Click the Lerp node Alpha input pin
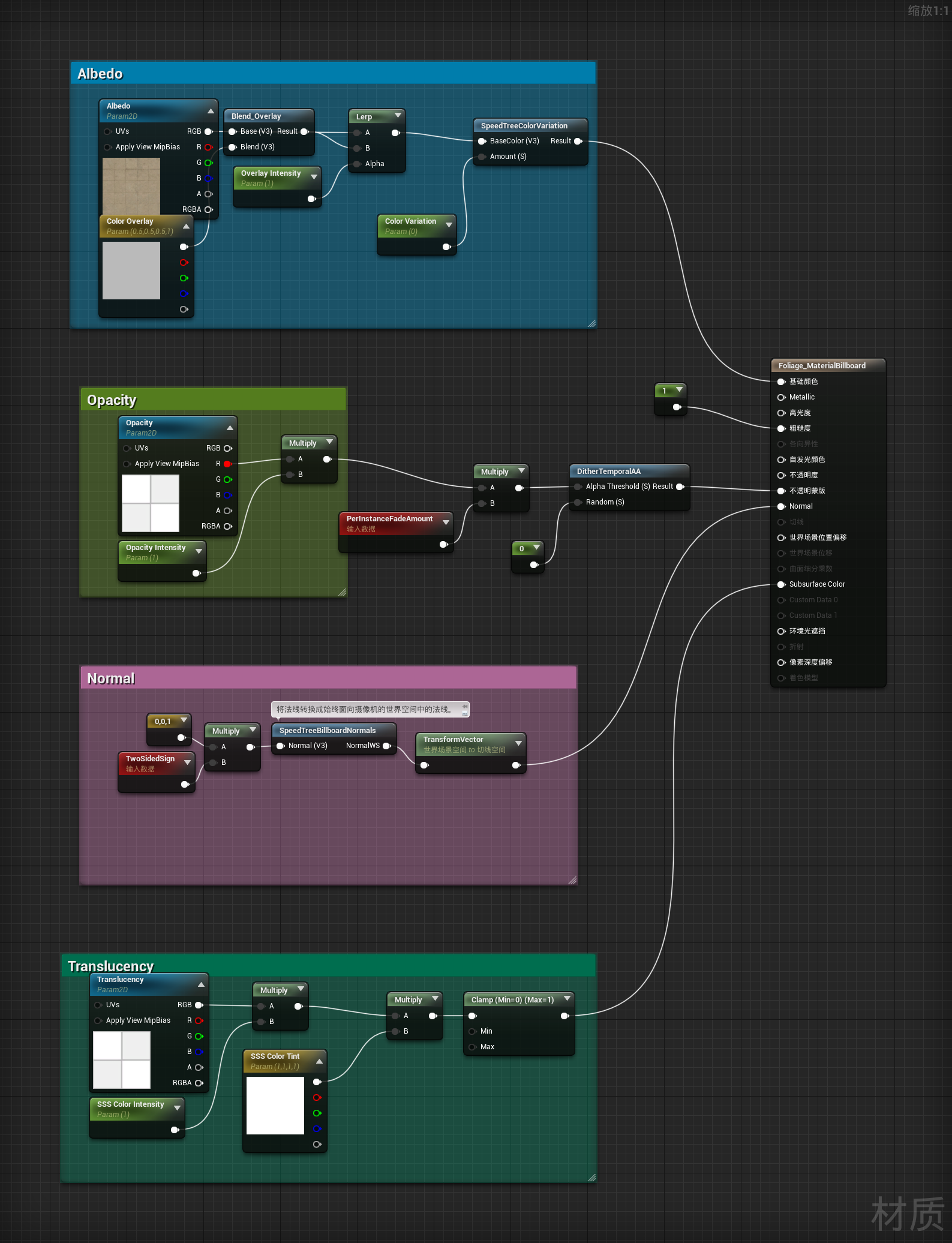 357,164
